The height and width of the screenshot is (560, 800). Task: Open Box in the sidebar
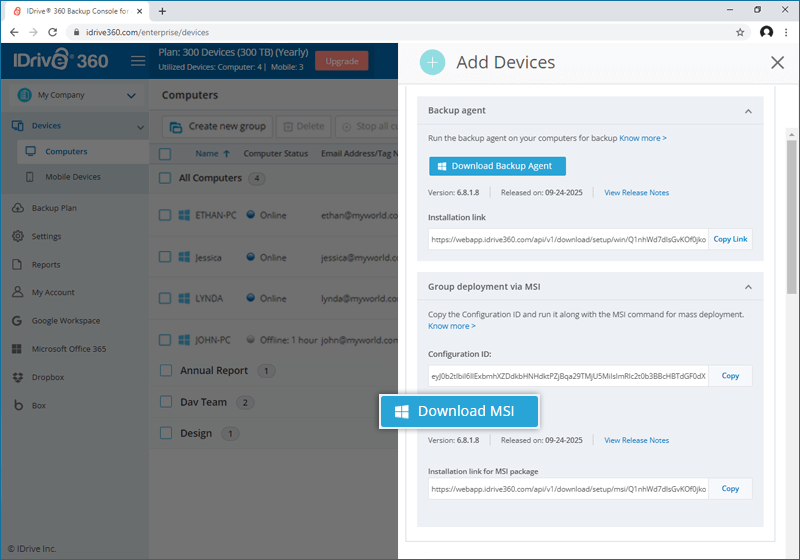pyautogui.click(x=39, y=405)
